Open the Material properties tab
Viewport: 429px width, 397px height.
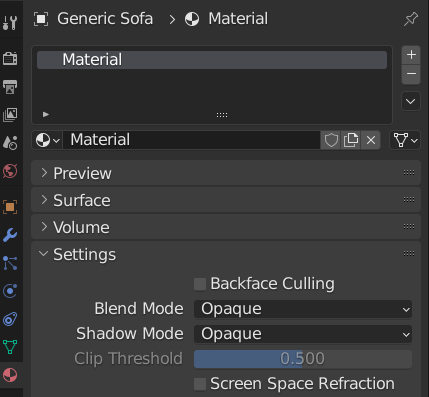click(x=10, y=375)
